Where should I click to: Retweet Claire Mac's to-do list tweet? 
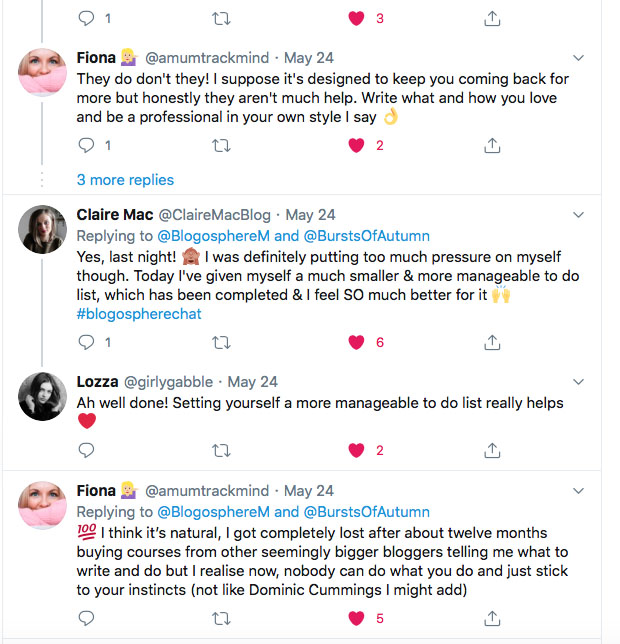point(221,342)
